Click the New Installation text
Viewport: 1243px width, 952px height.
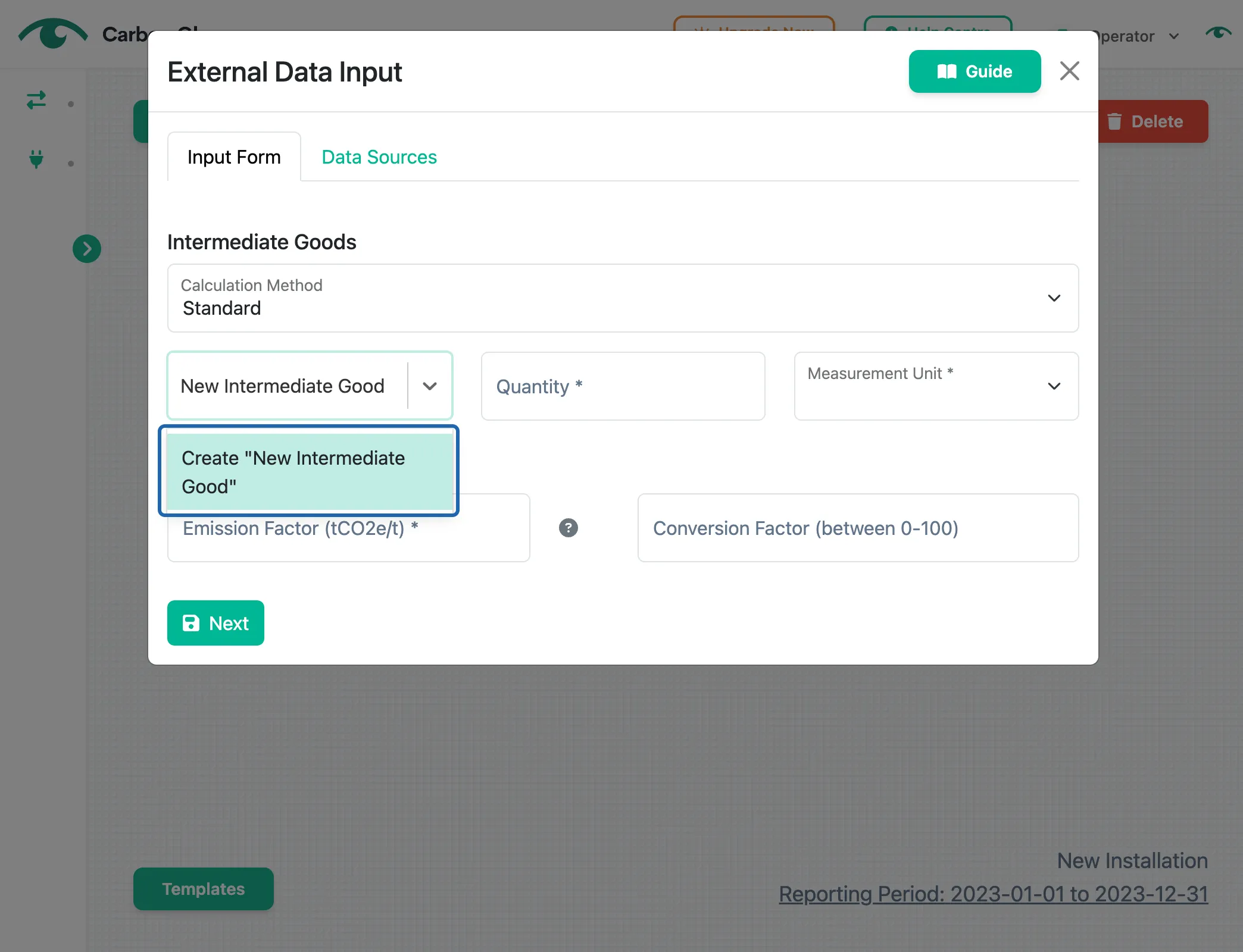[x=1132, y=860]
